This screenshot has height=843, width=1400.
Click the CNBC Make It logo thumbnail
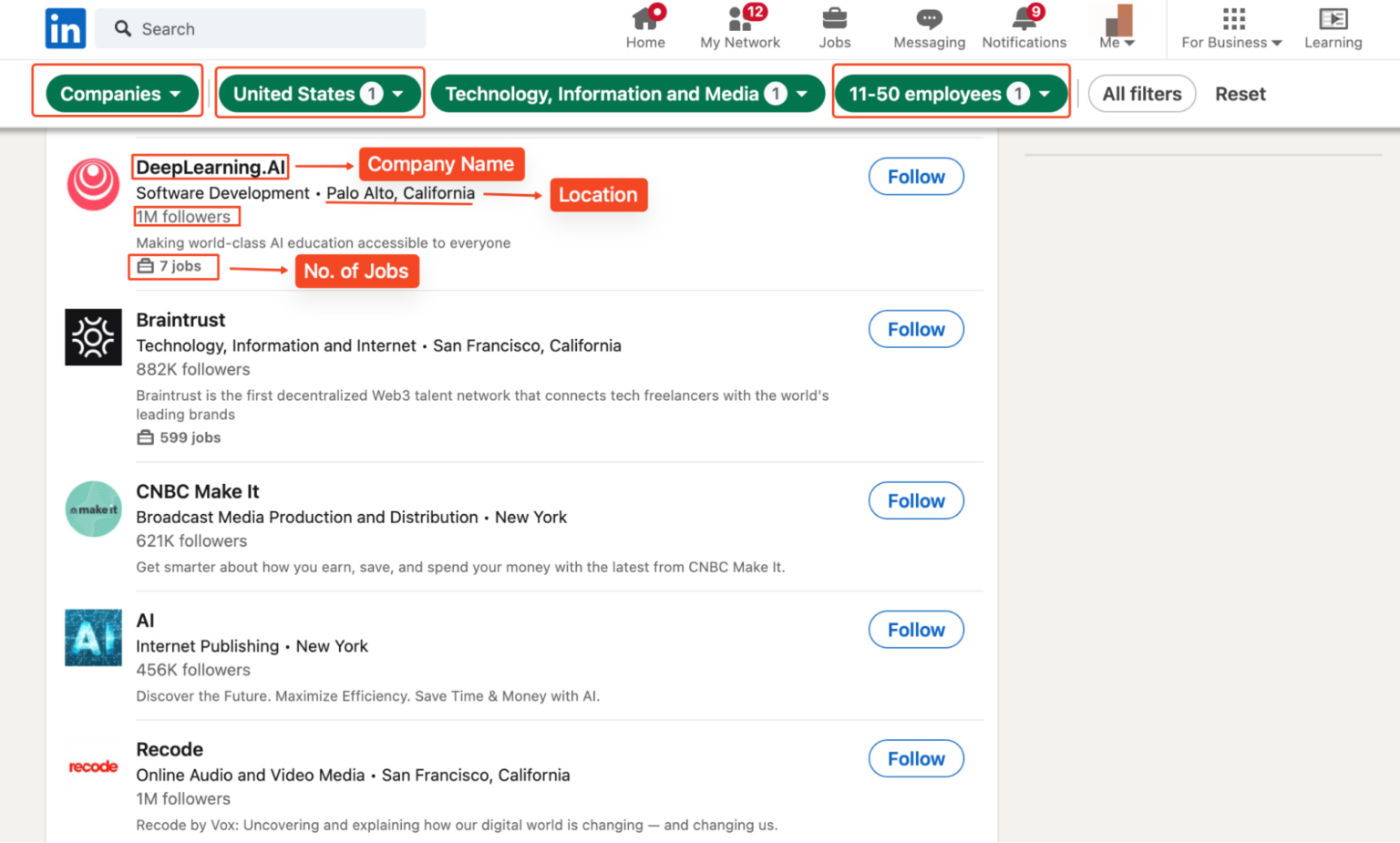click(x=93, y=509)
